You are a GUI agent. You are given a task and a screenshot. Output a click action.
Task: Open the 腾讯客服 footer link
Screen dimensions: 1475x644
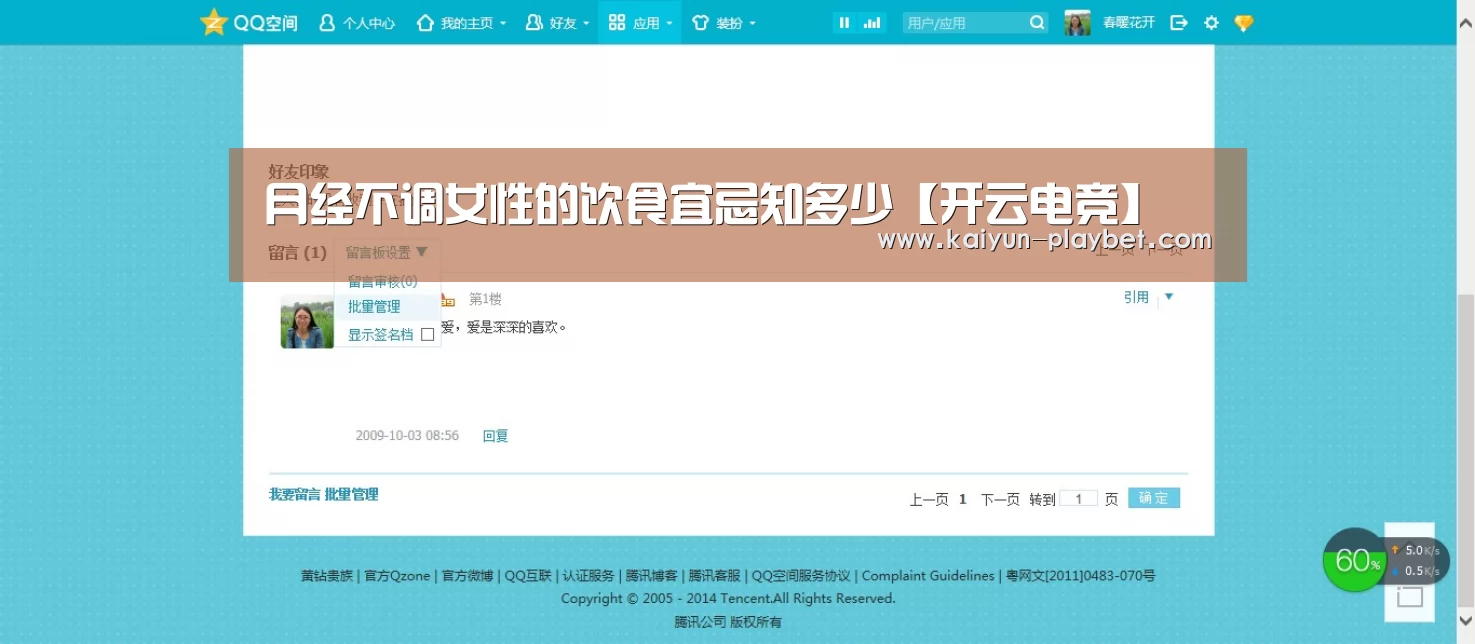pyautogui.click(x=714, y=576)
